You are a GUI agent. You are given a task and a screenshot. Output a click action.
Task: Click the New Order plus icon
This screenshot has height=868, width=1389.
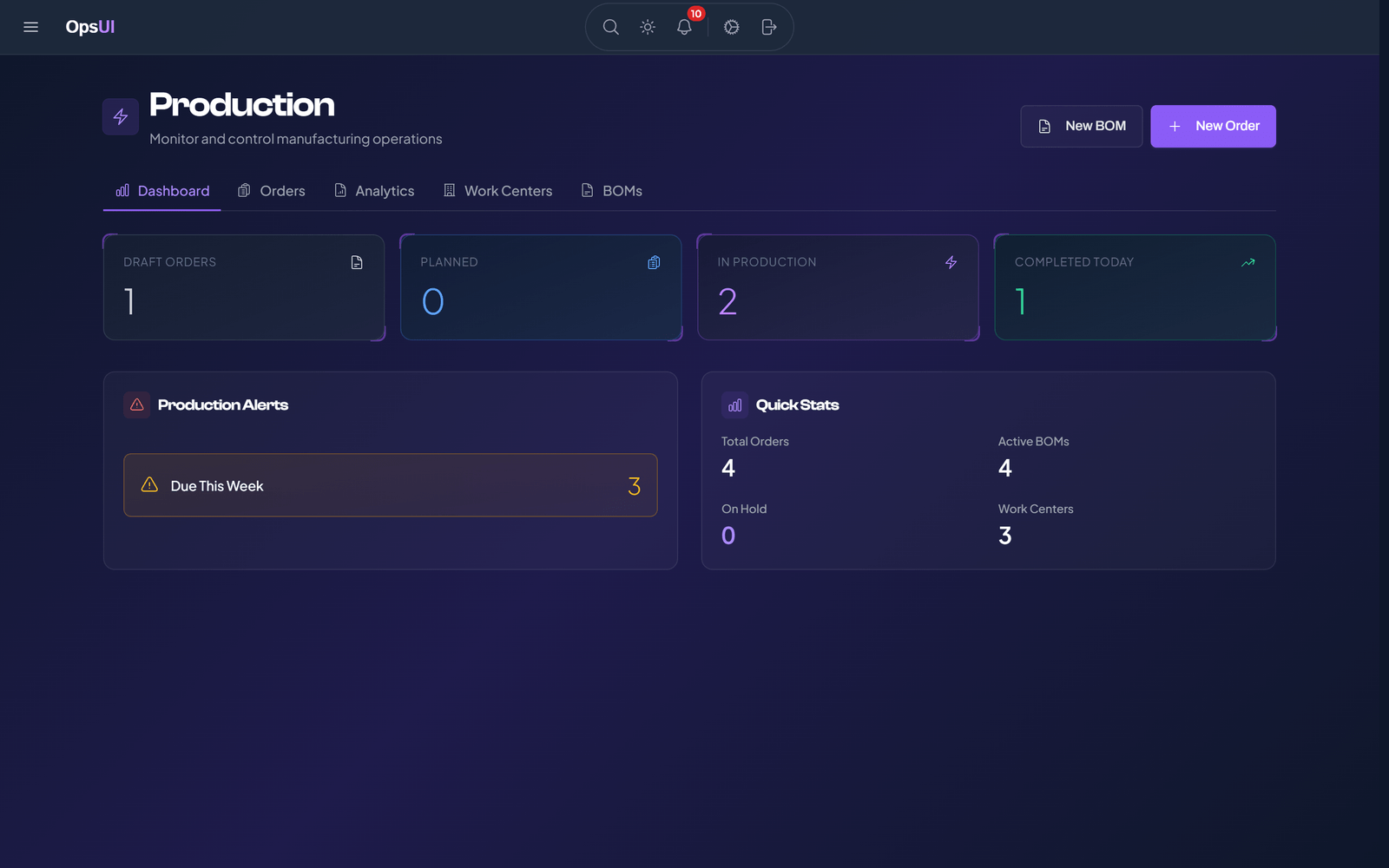click(x=1175, y=127)
